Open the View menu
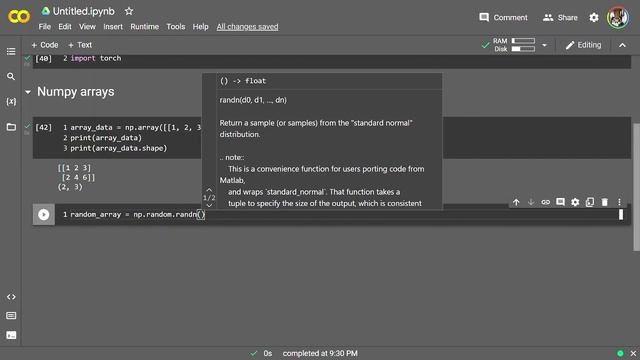 87,27
